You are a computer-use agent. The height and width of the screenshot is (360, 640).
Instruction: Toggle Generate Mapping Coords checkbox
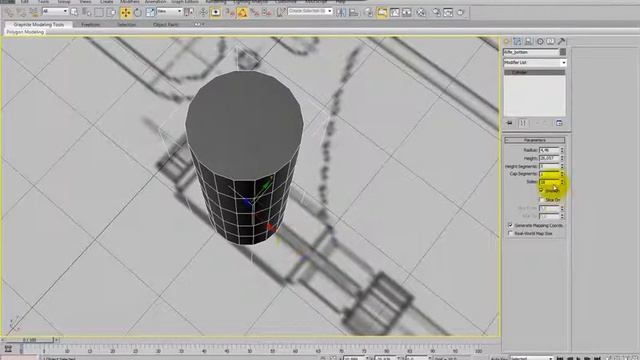pyautogui.click(x=510, y=225)
